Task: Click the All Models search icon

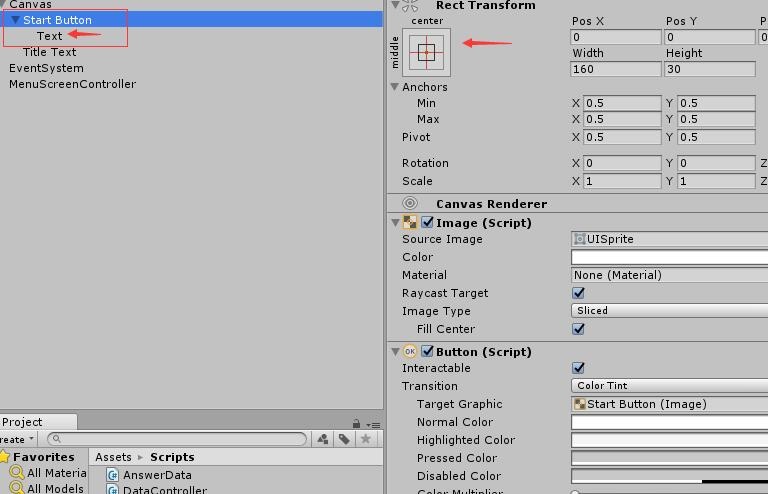Action: pyautogui.click(x=17, y=488)
